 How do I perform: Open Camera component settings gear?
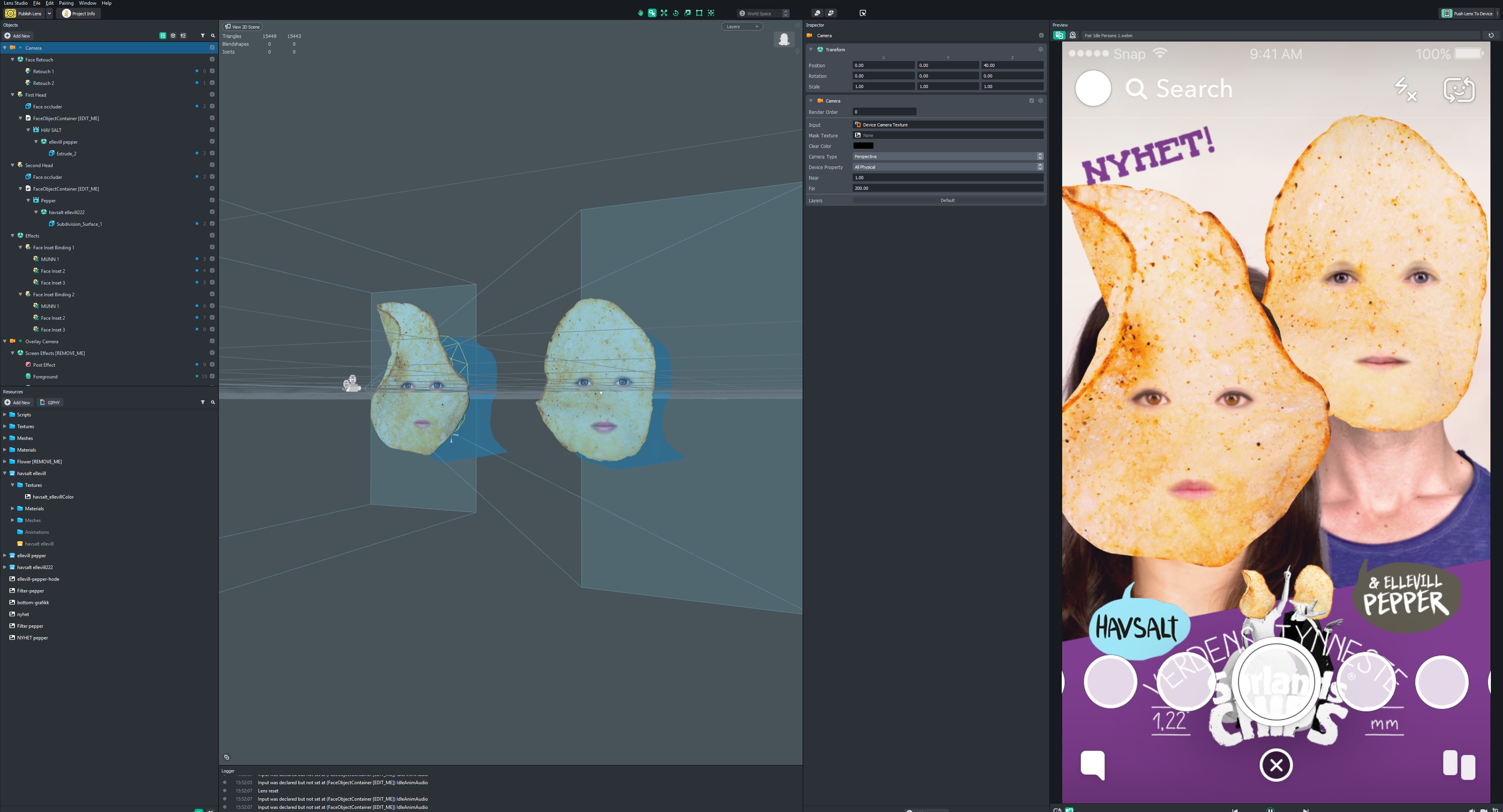[x=1040, y=101]
